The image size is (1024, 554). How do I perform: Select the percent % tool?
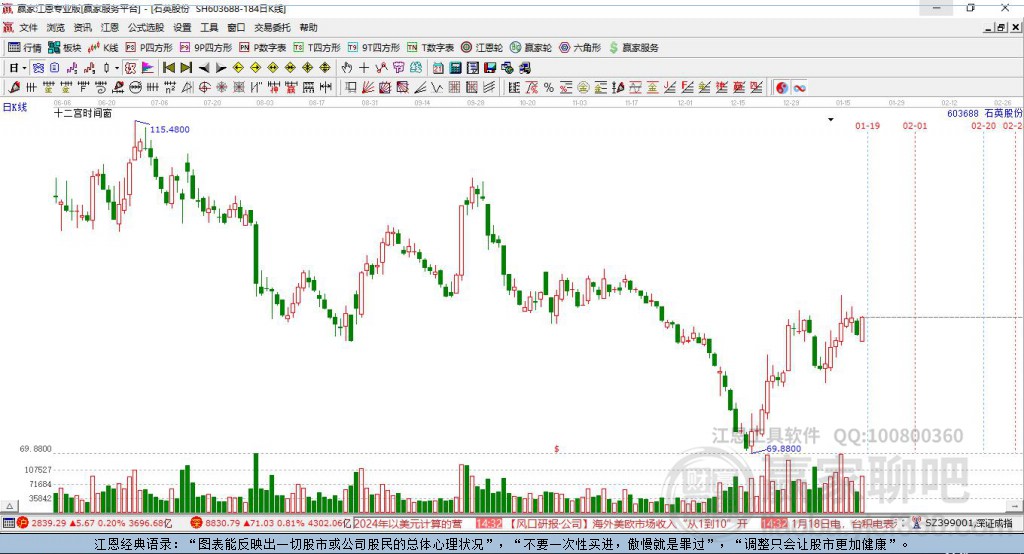pyautogui.click(x=549, y=88)
